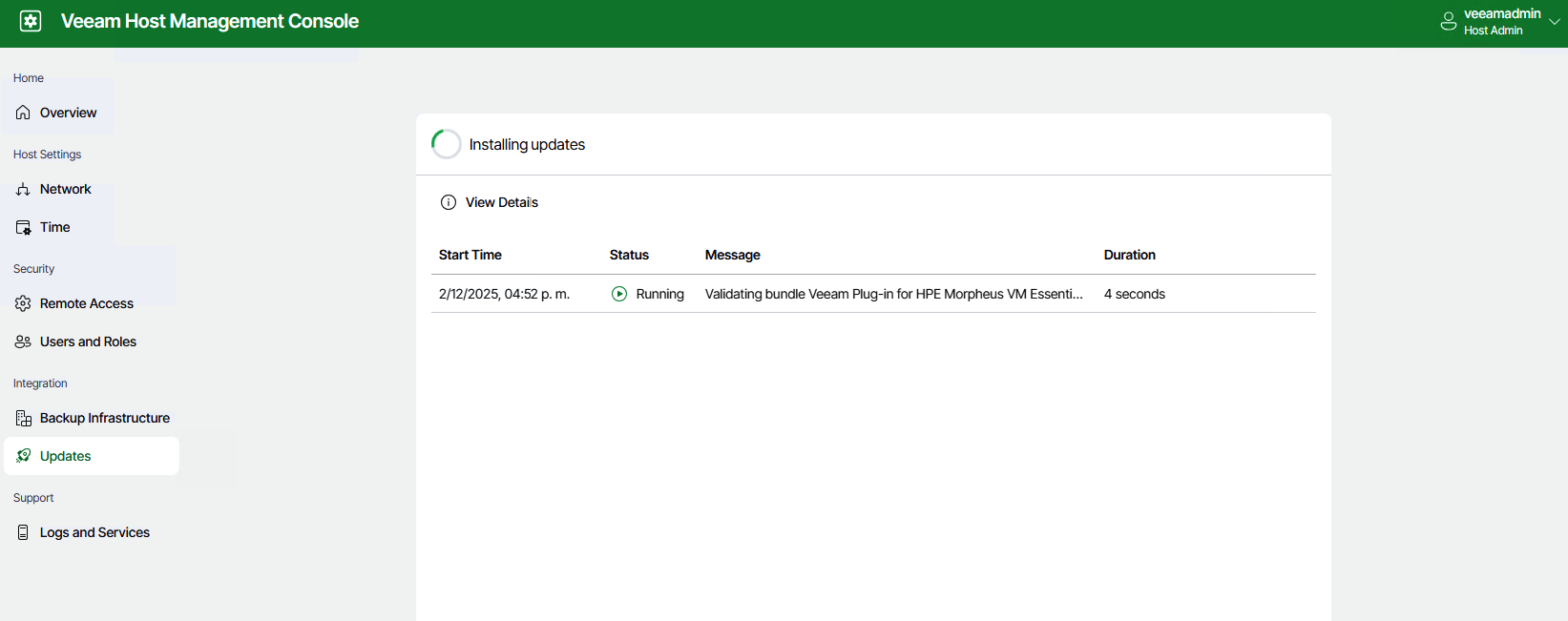The width and height of the screenshot is (1568, 621).
Task: Select the 2/12/2025, 04:52 p. m. cell
Action: tap(504, 294)
